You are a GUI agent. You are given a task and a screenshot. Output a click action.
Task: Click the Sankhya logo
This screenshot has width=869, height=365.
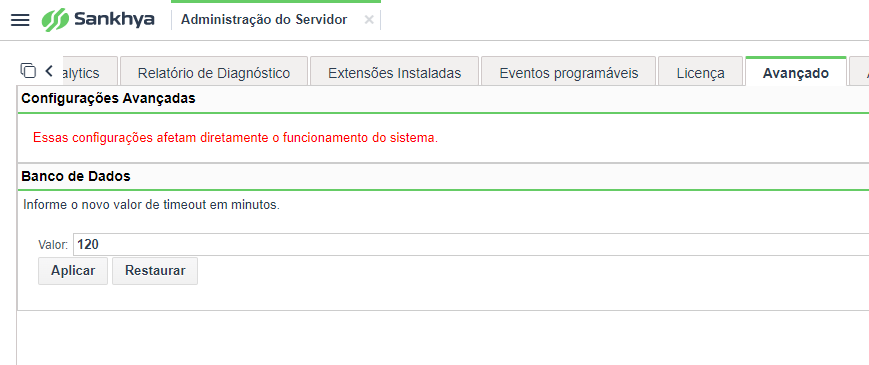pyautogui.click(x=98, y=20)
